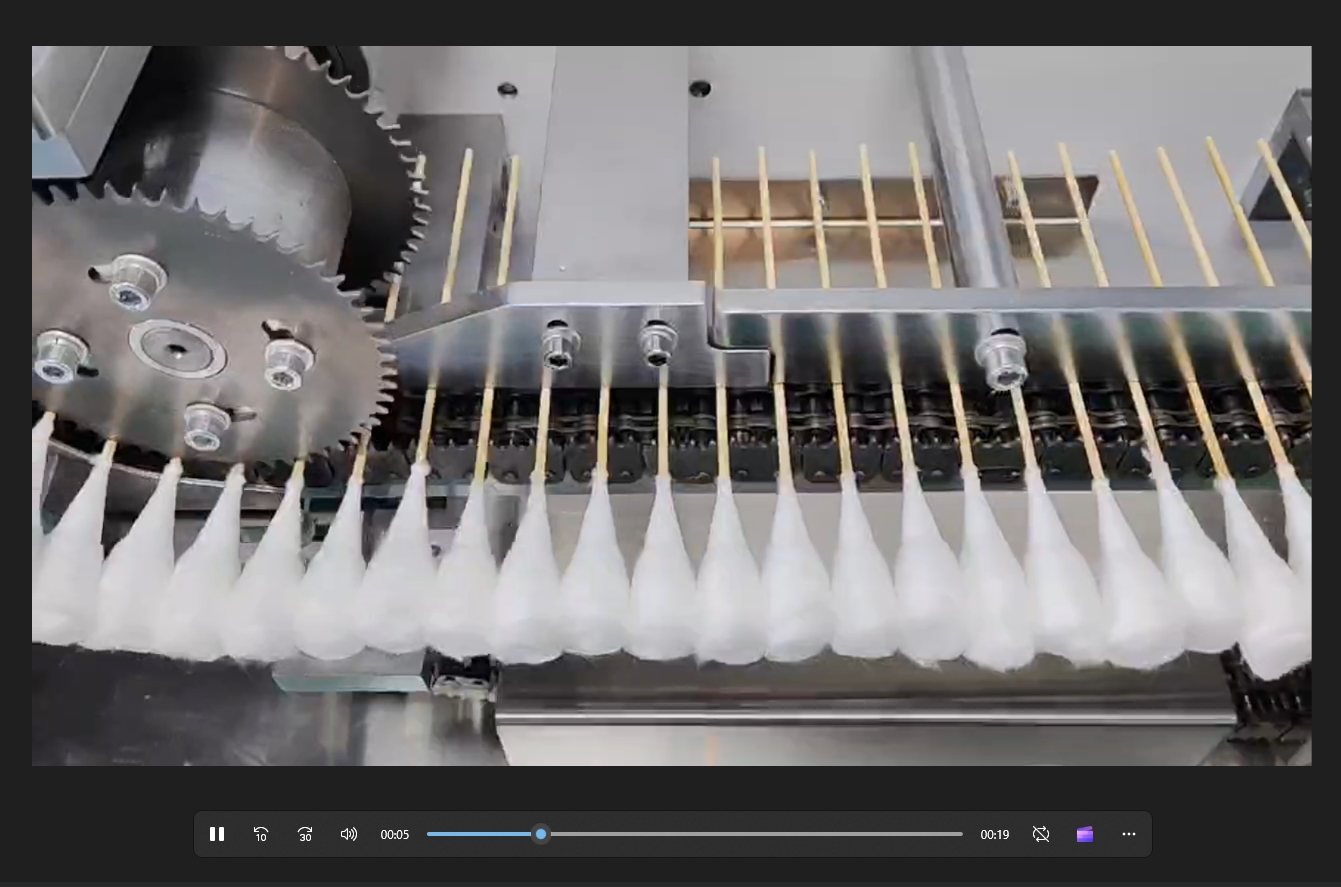This screenshot has width=1341, height=887.
Task: Click the 00:05 elapsed time label
Action: tap(395, 834)
